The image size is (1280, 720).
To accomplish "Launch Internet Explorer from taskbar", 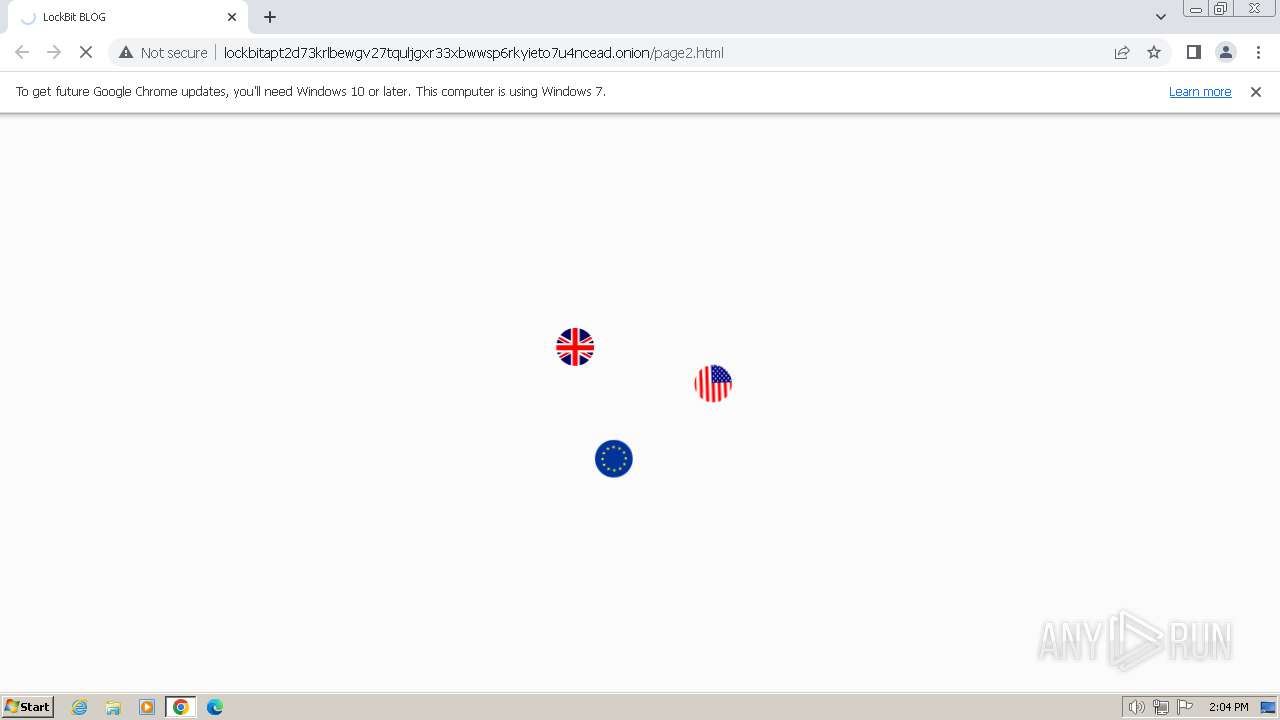I will coord(80,707).
